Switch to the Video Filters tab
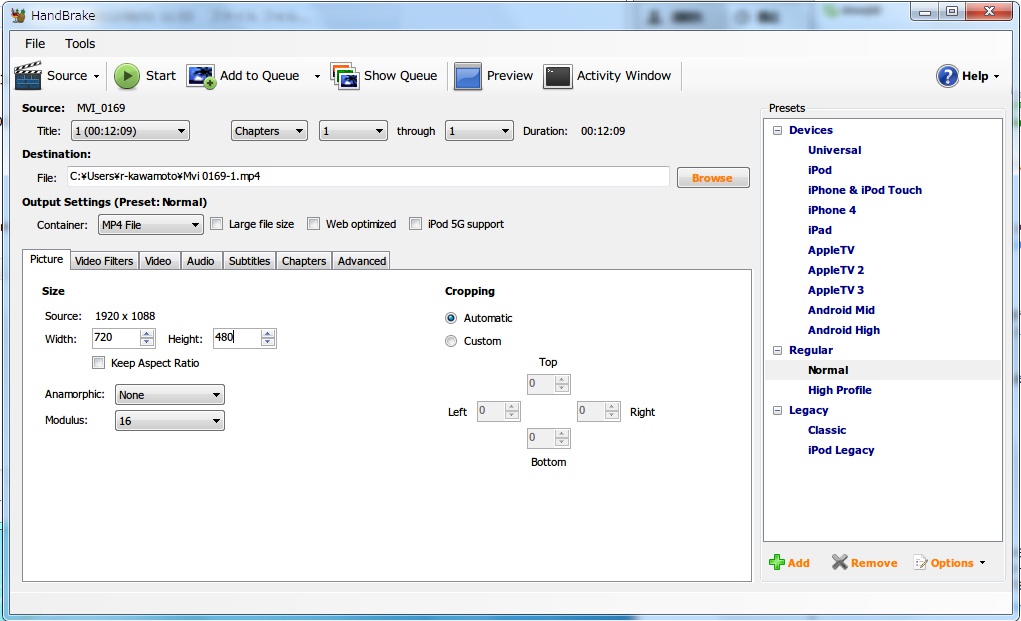1021x621 pixels. click(x=104, y=261)
